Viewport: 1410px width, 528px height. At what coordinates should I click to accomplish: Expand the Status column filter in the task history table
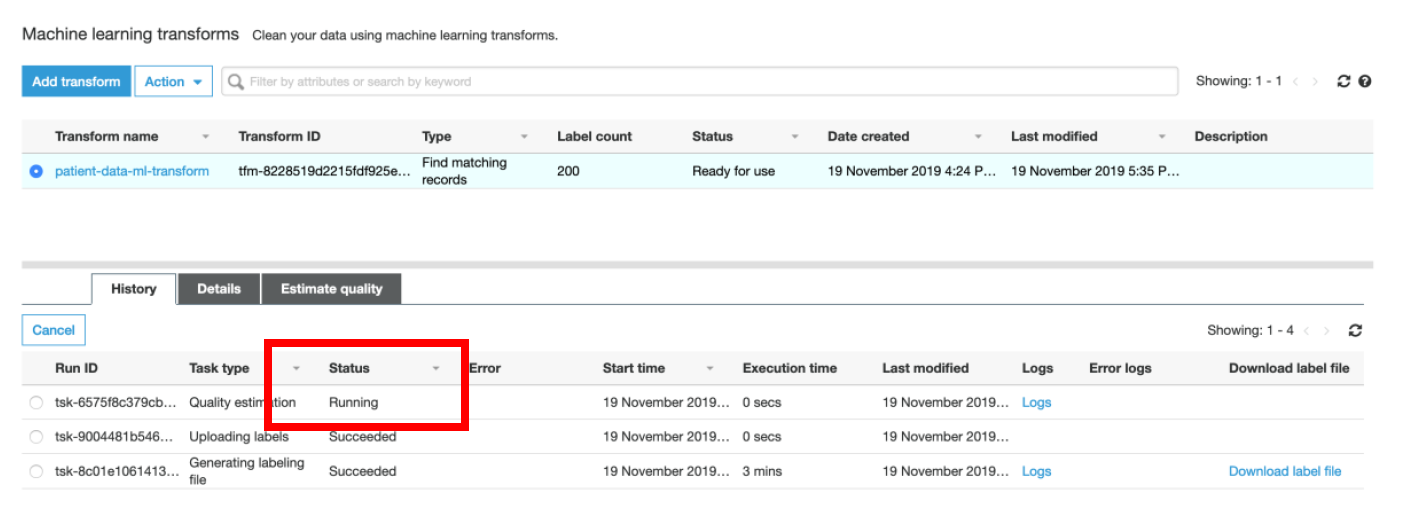[436, 369]
